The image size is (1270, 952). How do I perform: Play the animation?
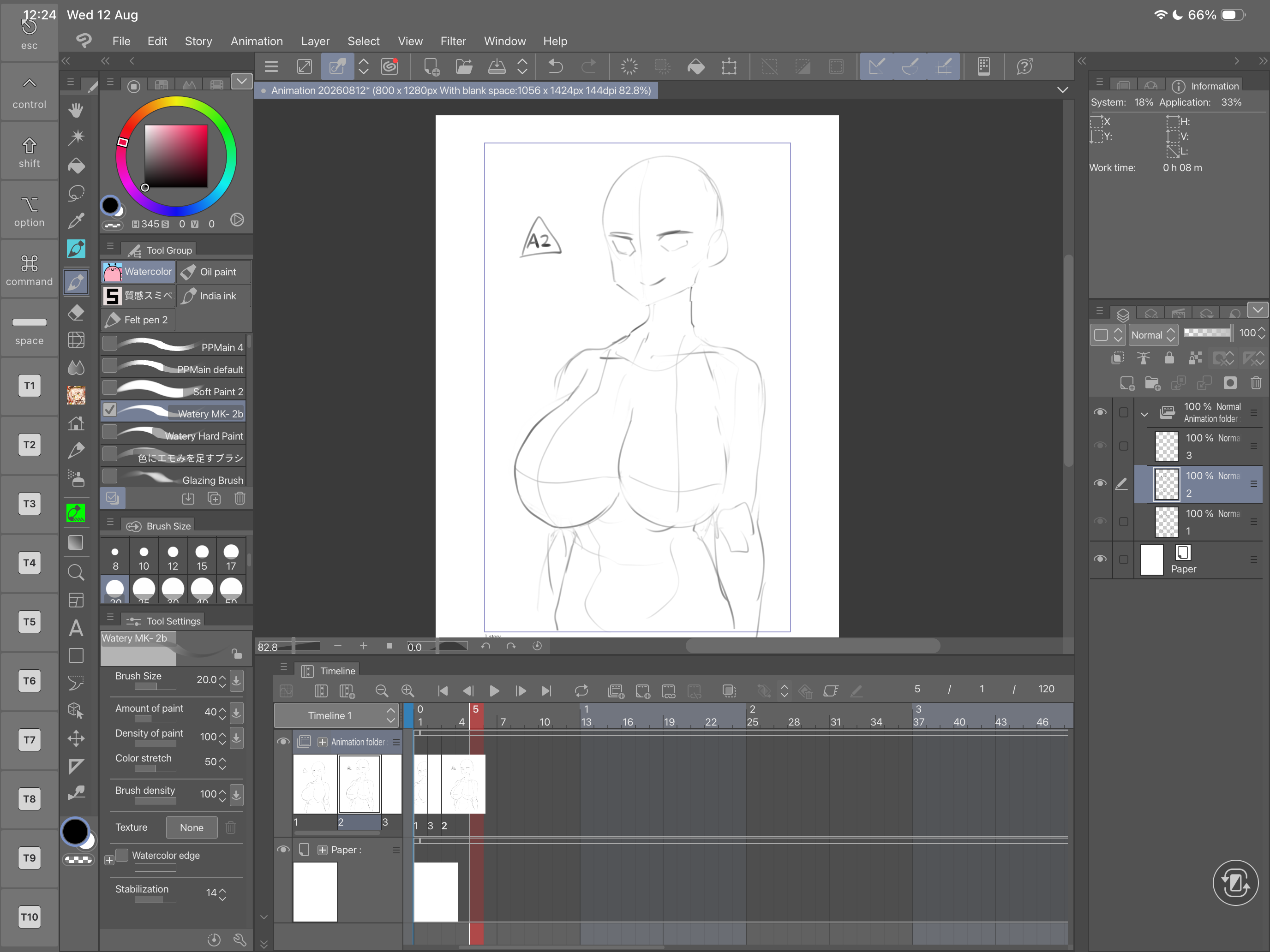494,691
